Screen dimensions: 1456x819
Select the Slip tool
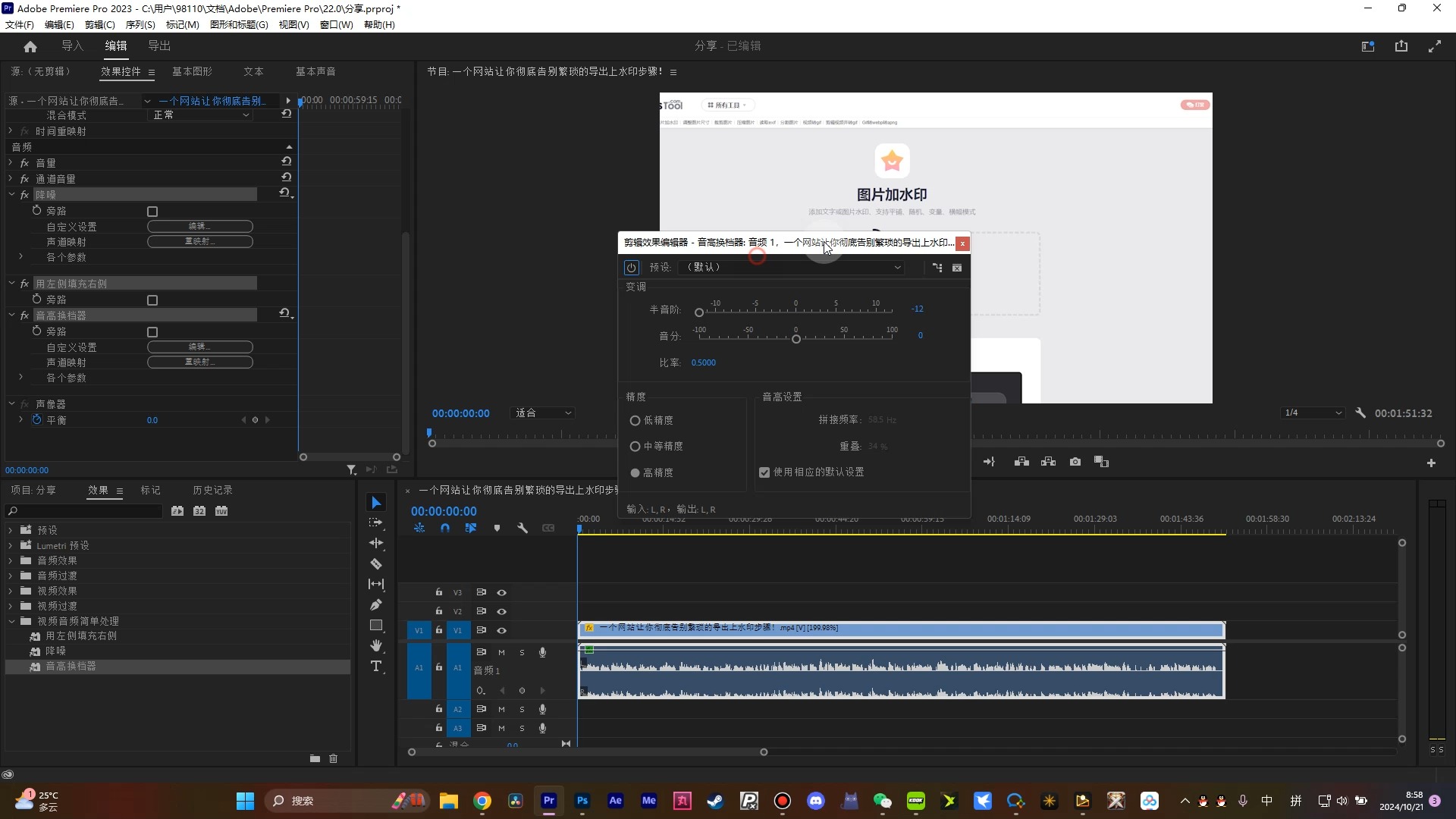[x=376, y=584]
